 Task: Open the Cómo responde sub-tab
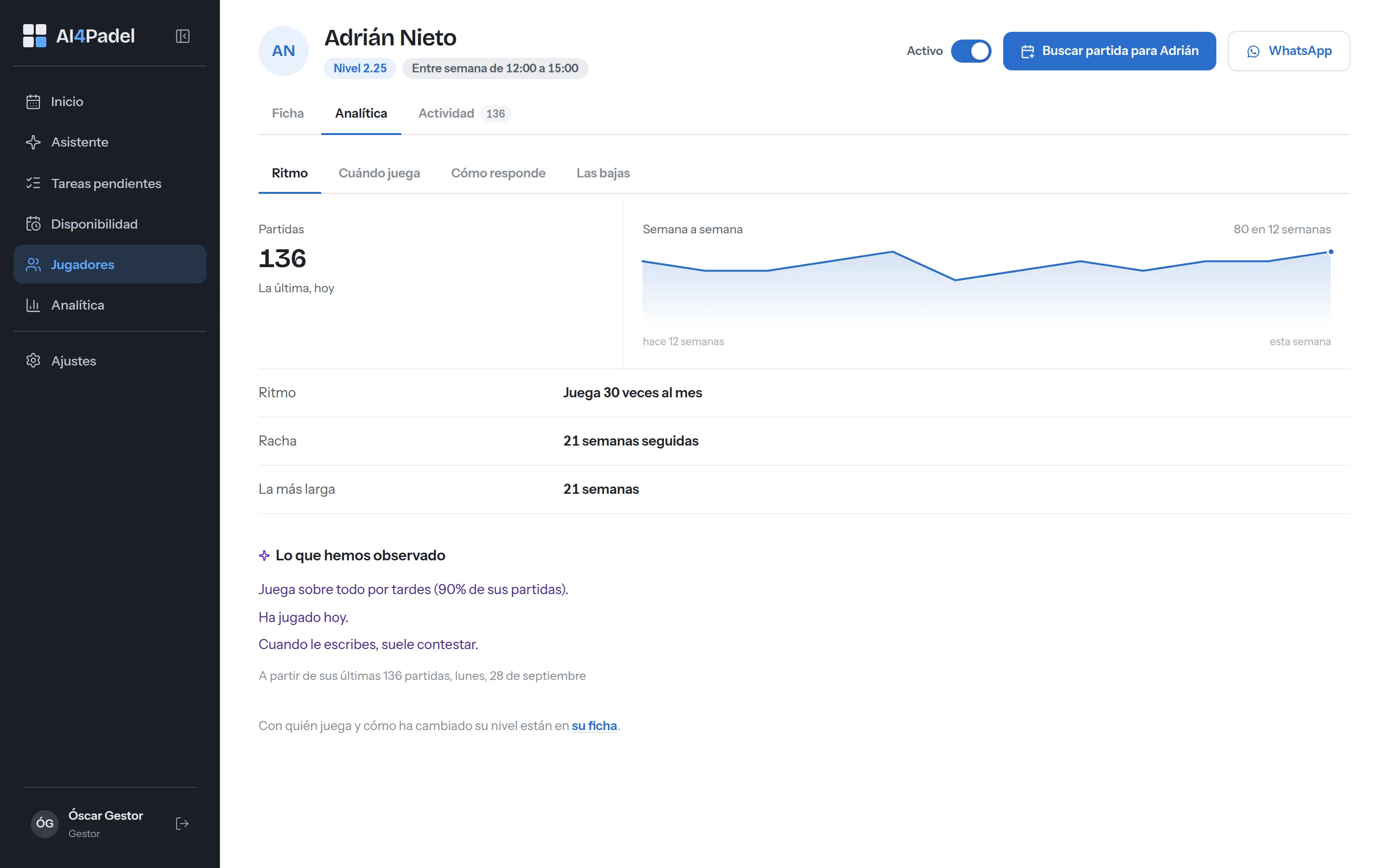click(x=498, y=174)
